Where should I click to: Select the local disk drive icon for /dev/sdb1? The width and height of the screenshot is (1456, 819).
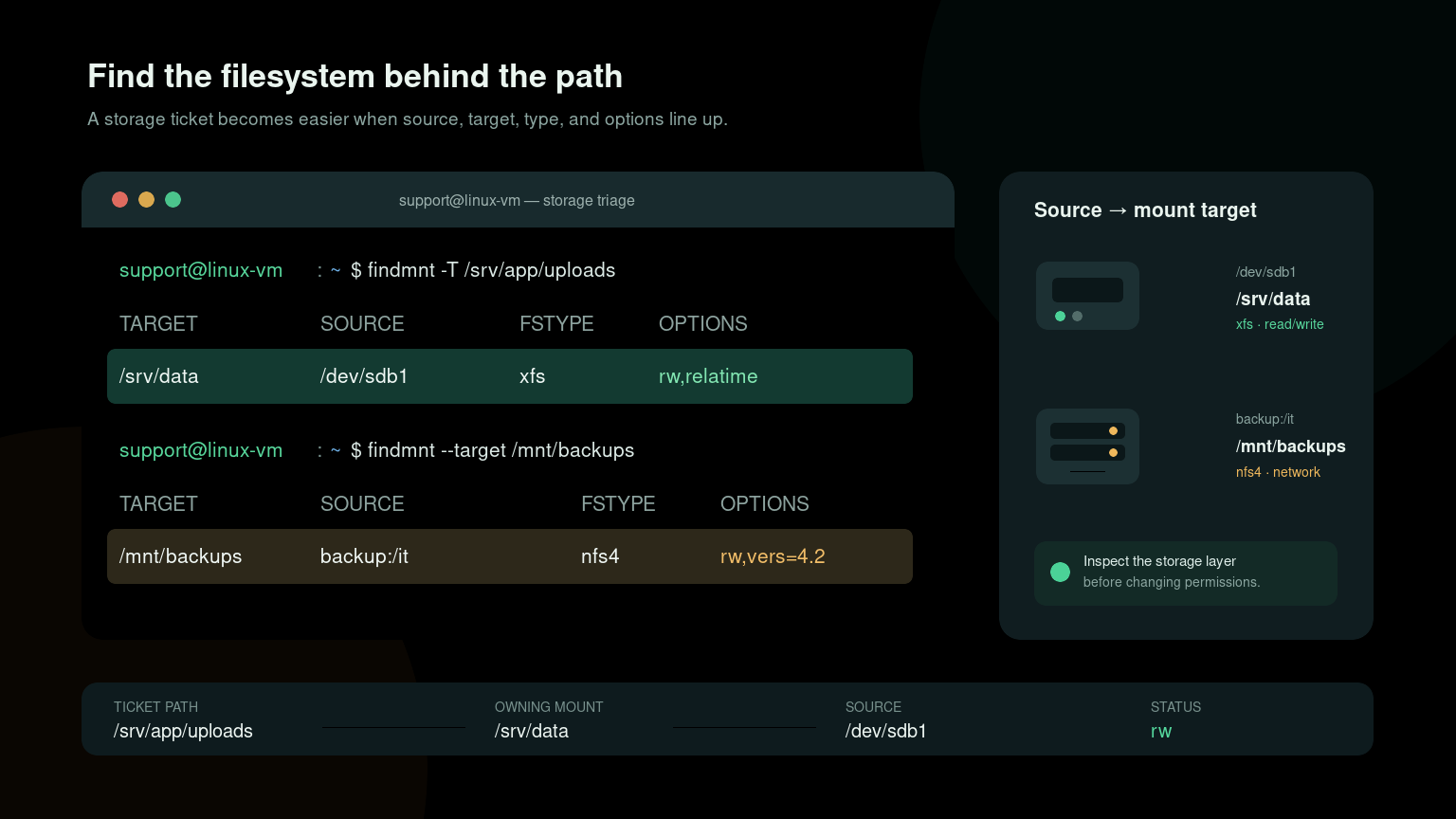1087,296
